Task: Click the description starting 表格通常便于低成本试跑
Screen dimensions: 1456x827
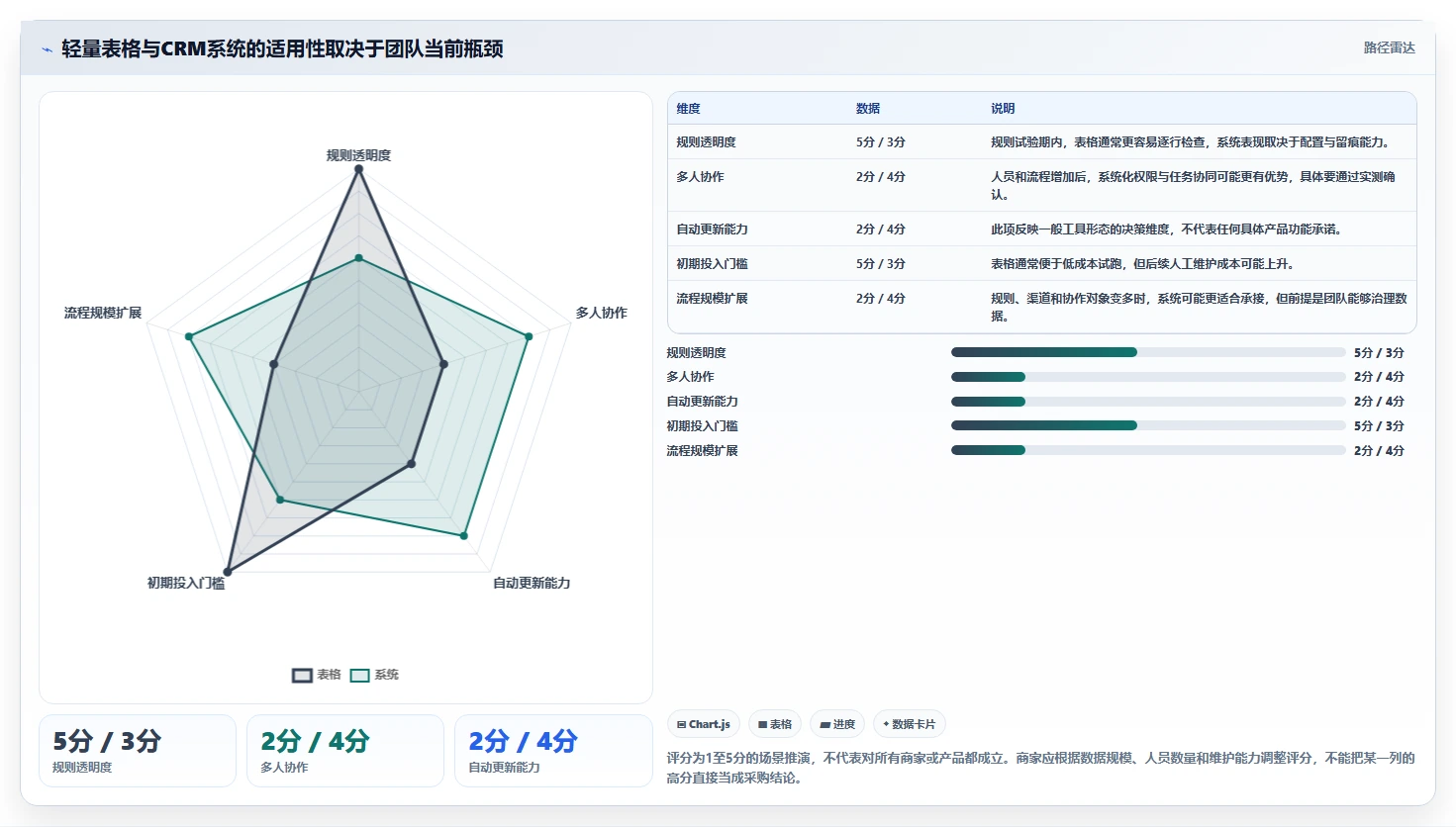Action: pyautogui.click(x=1143, y=264)
